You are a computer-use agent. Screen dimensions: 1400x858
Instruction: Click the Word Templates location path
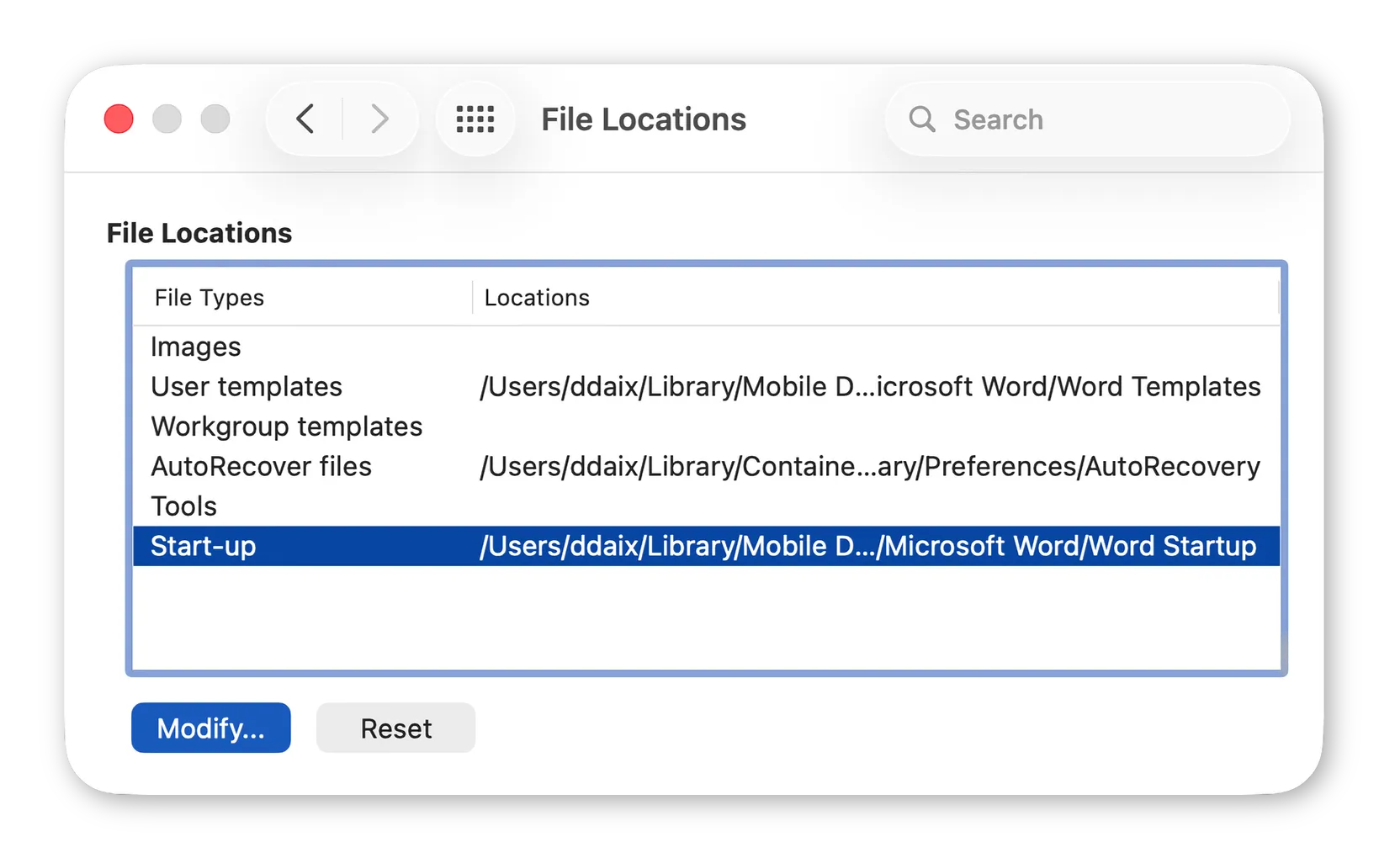pyautogui.click(x=870, y=387)
